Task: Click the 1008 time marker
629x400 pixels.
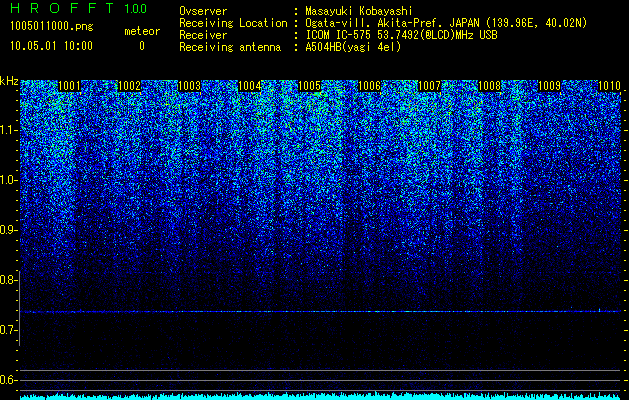Action: 489,86
